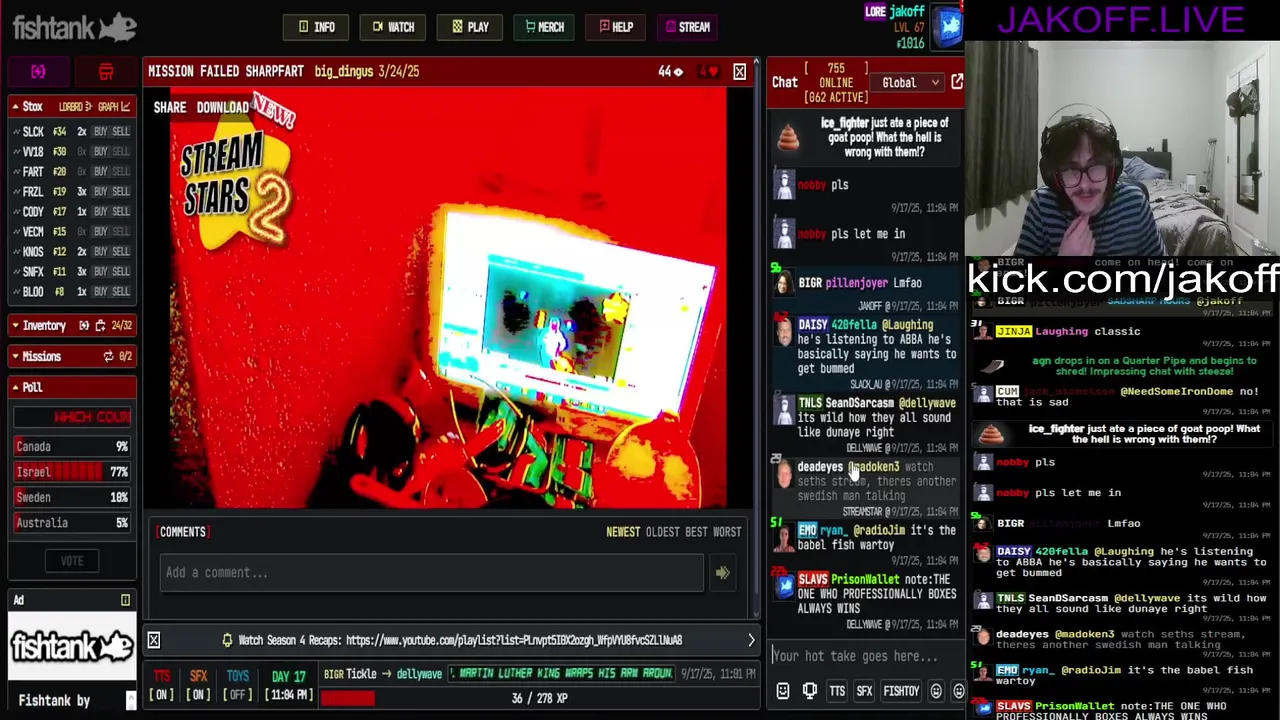
Task: Dismiss the announcement banner X
Action: click(x=154, y=640)
